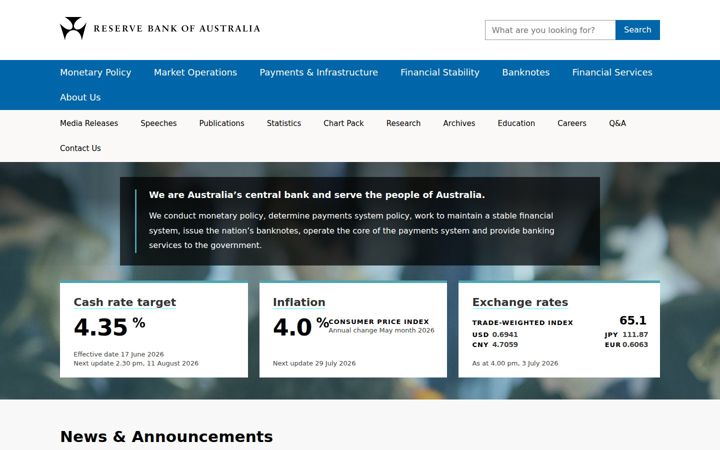Click the blue Search button
Screen dimensions: 720x450
tap(637, 30)
